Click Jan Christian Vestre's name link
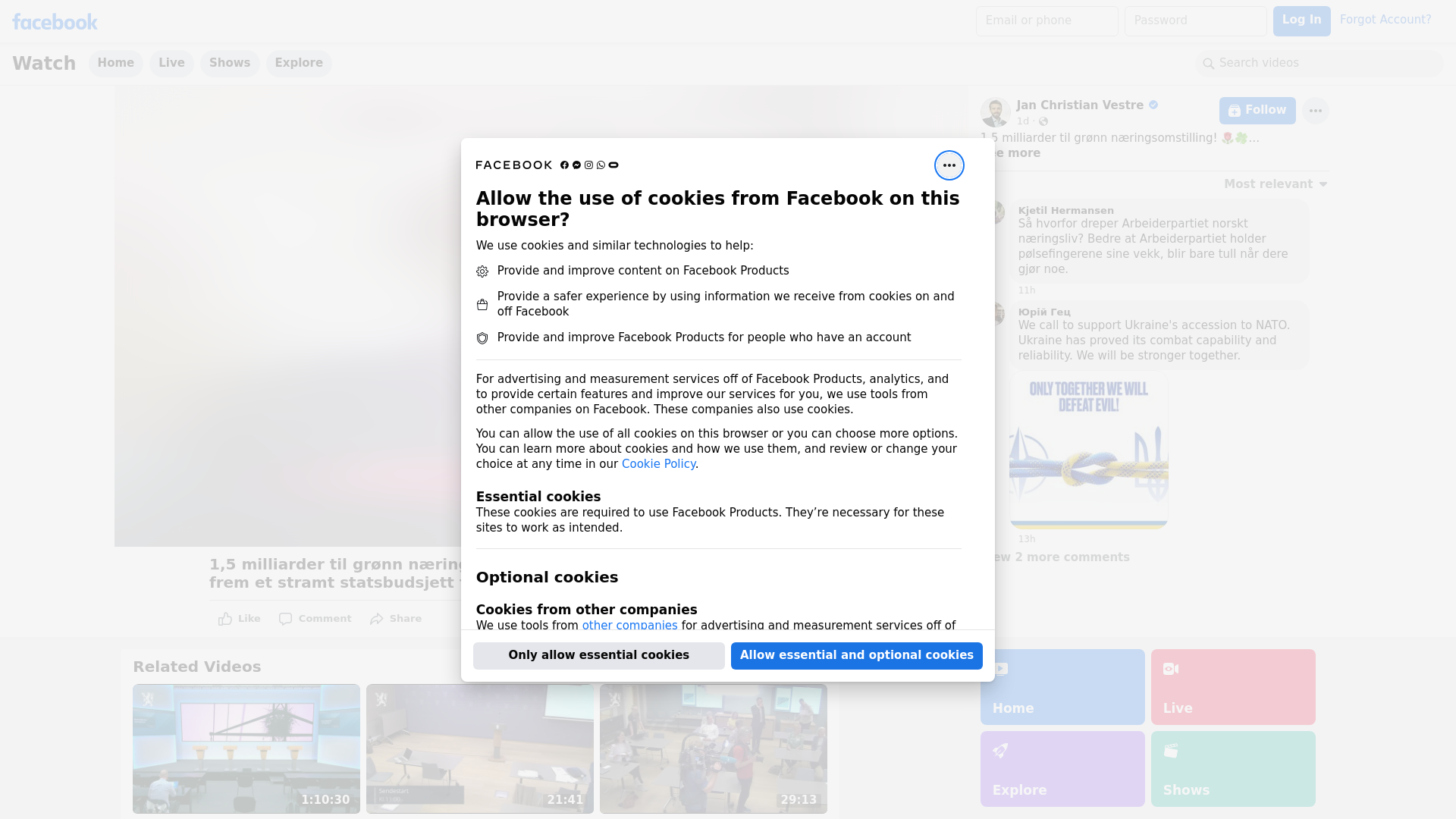The image size is (1456, 819). pyautogui.click(x=1080, y=105)
